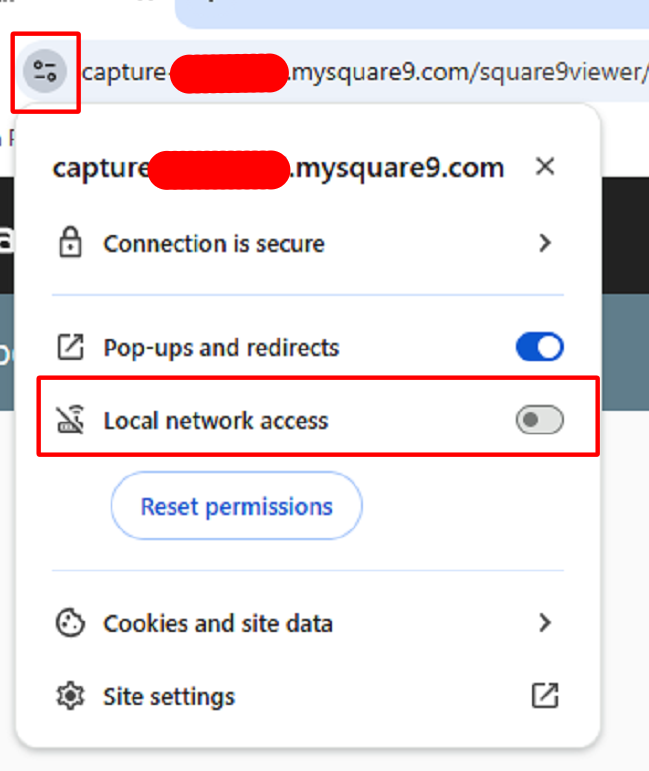Click the padlock icon beside Connection is secure
Screen dimensions: 649x771
[x=70, y=244]
